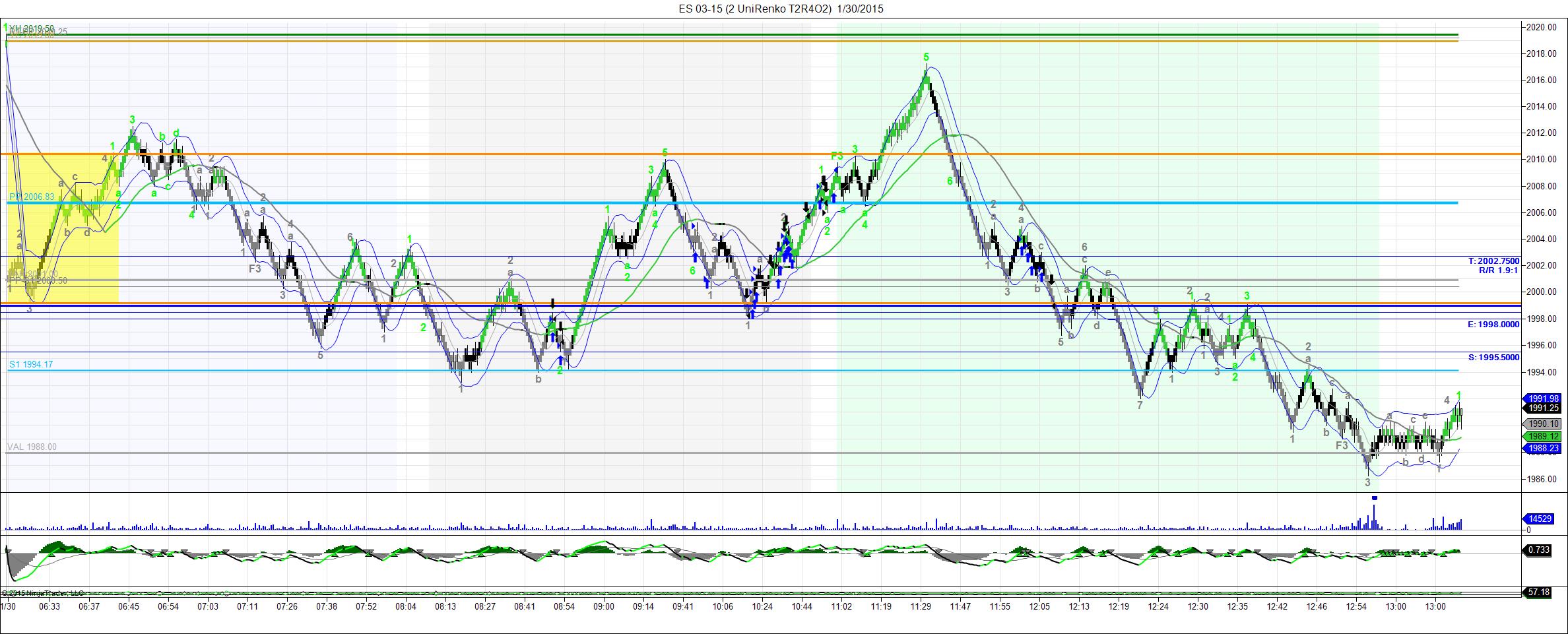
Task: Click the 12:35 time axis label
Action: (1237, 606)
